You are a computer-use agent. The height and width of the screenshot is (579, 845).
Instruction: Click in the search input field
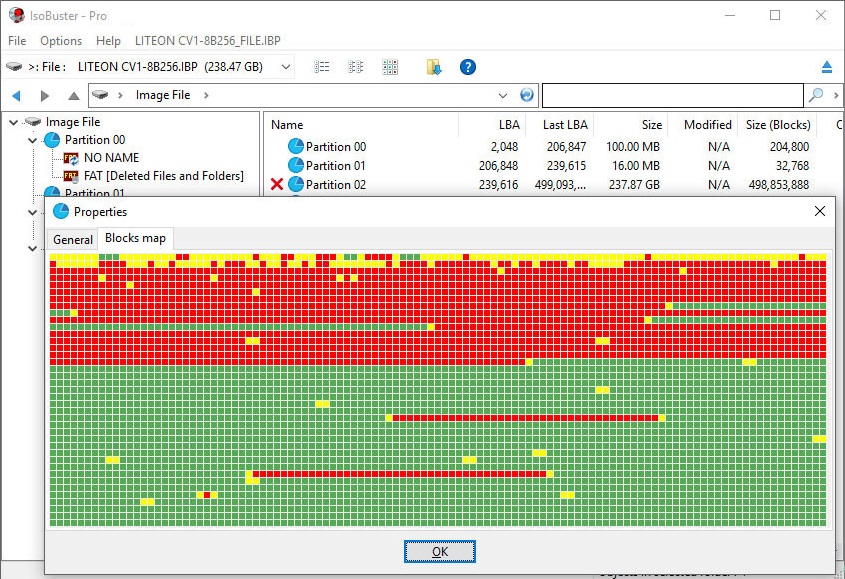pos(672,96)
